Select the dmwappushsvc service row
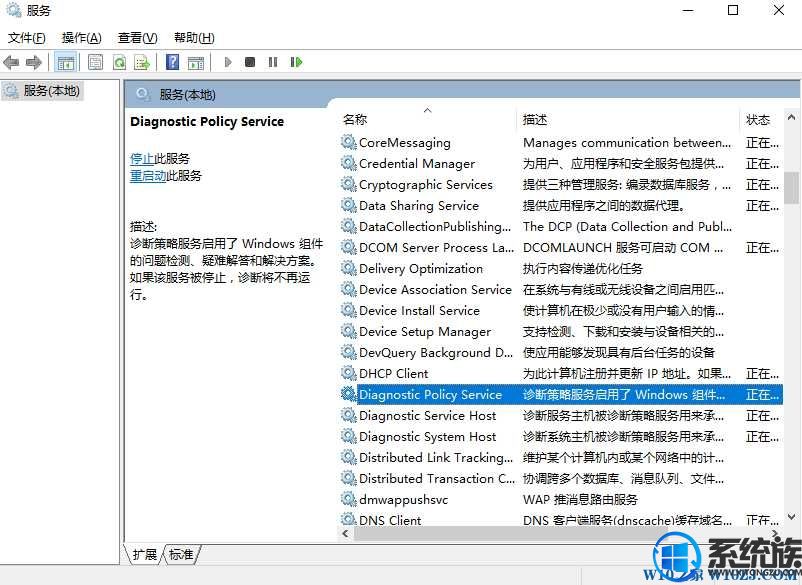This screenshot has width=802, height=585. tap(561, 499)
